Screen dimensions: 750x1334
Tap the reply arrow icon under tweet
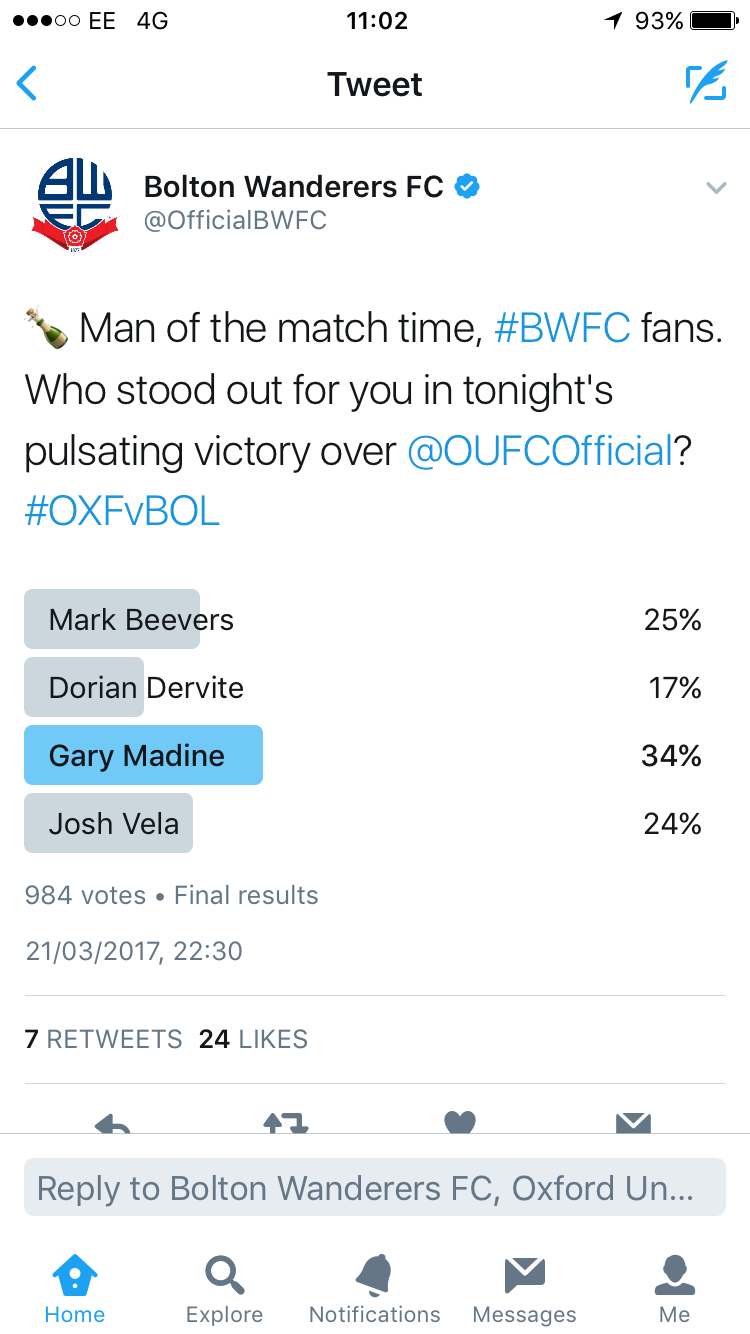point(113,1122)
